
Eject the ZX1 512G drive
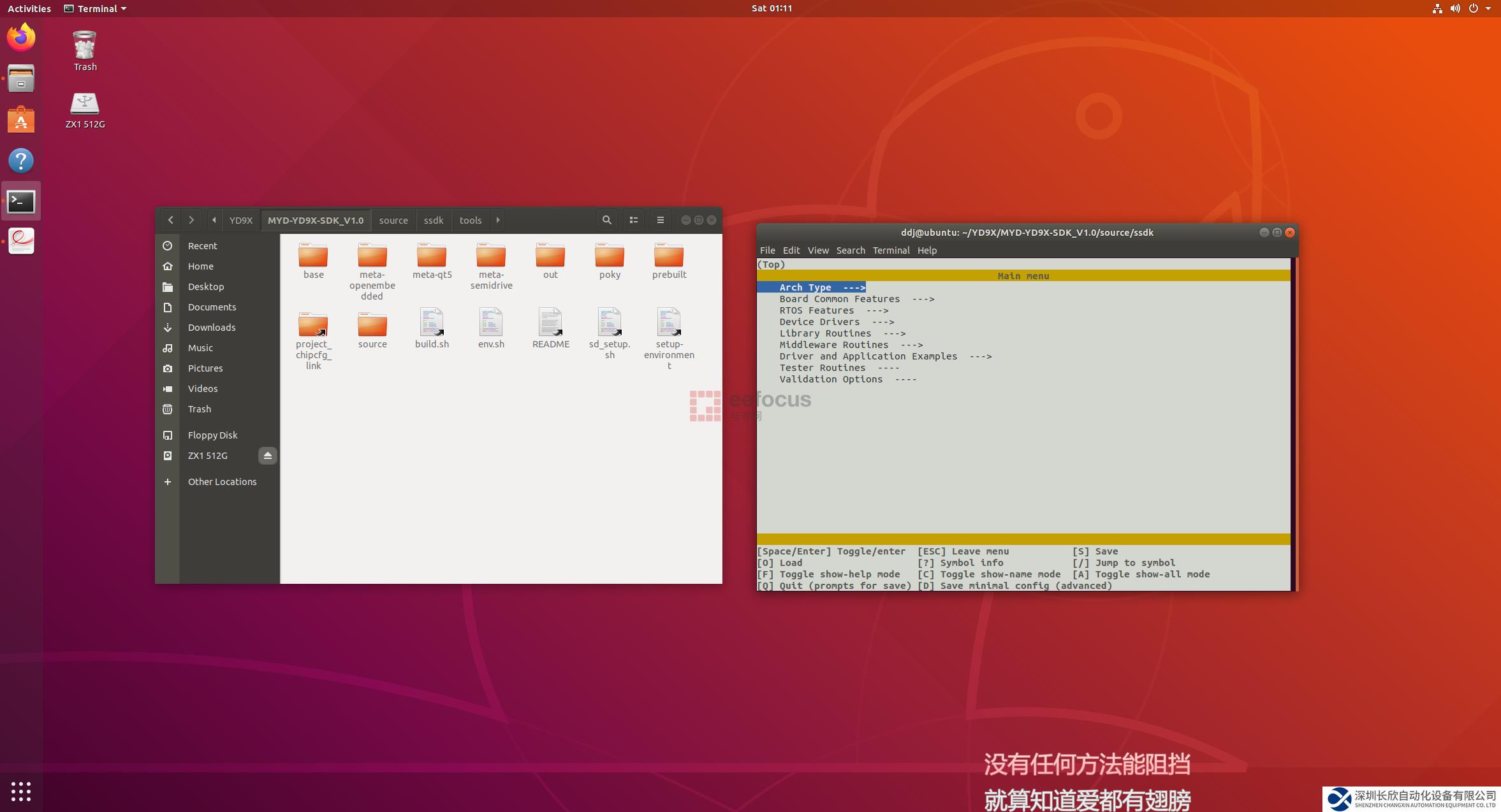click(267, 456)
